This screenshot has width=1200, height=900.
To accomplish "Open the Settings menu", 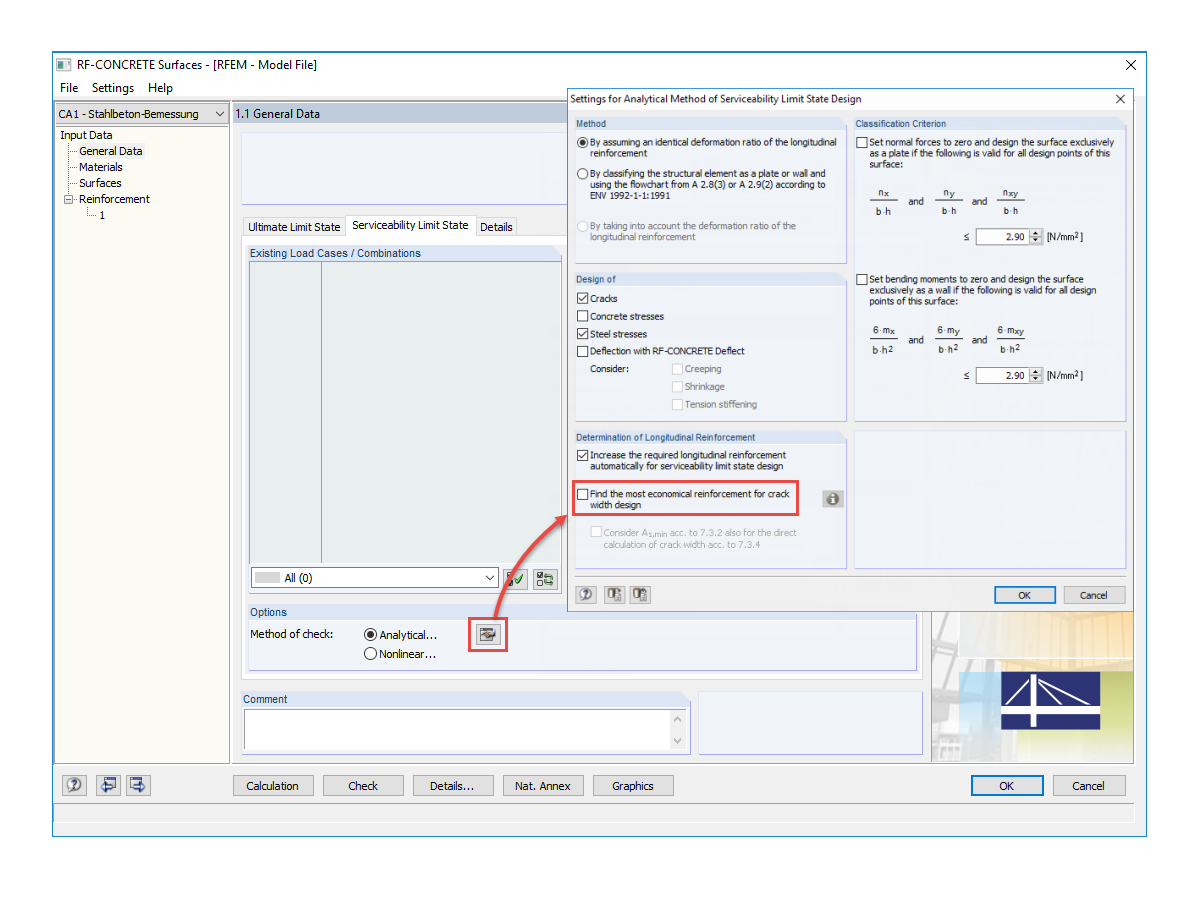I will [x=112, y=88].
